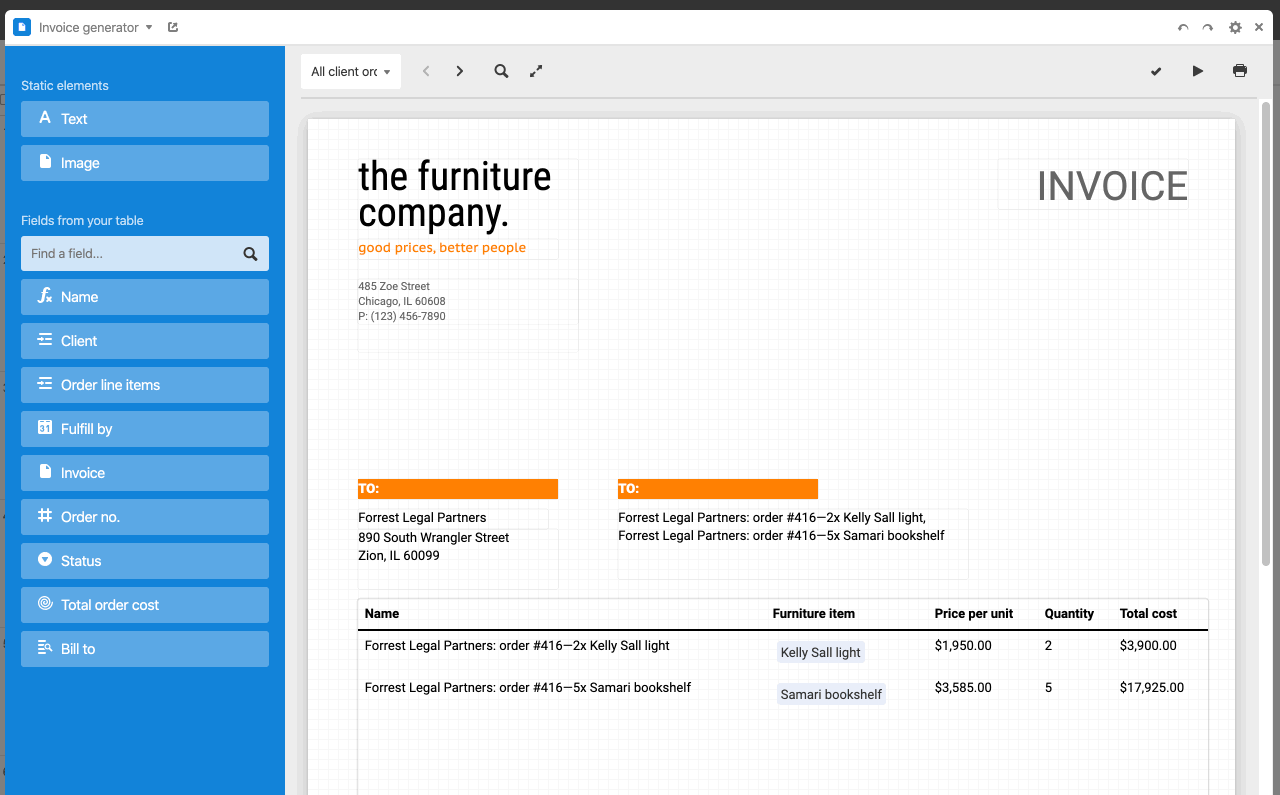Click the 'Furniture item' column header
This screenshot has height=795, width=1280.
814,614
